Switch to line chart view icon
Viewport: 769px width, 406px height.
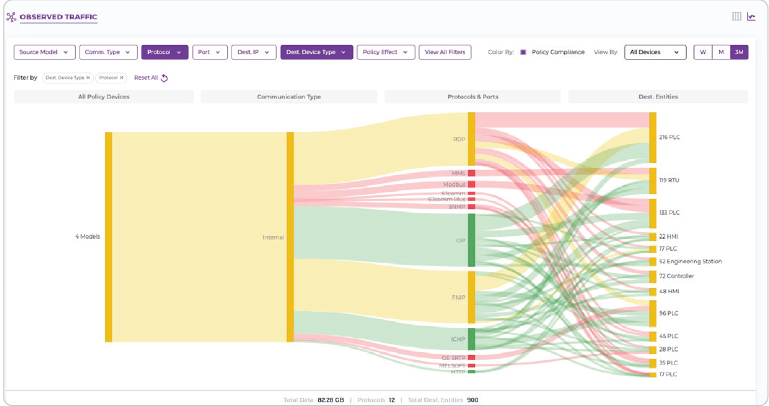coord(752,17)
